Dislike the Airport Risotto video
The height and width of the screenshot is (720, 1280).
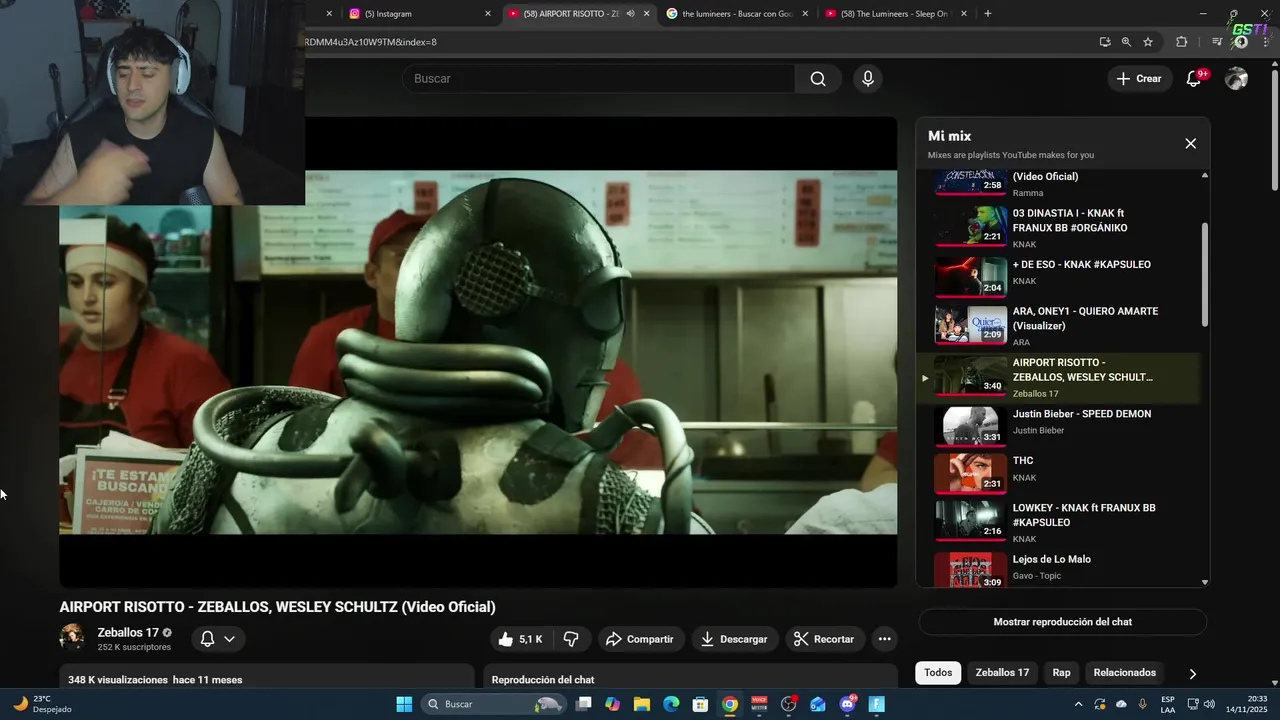(x=571, y=639)
